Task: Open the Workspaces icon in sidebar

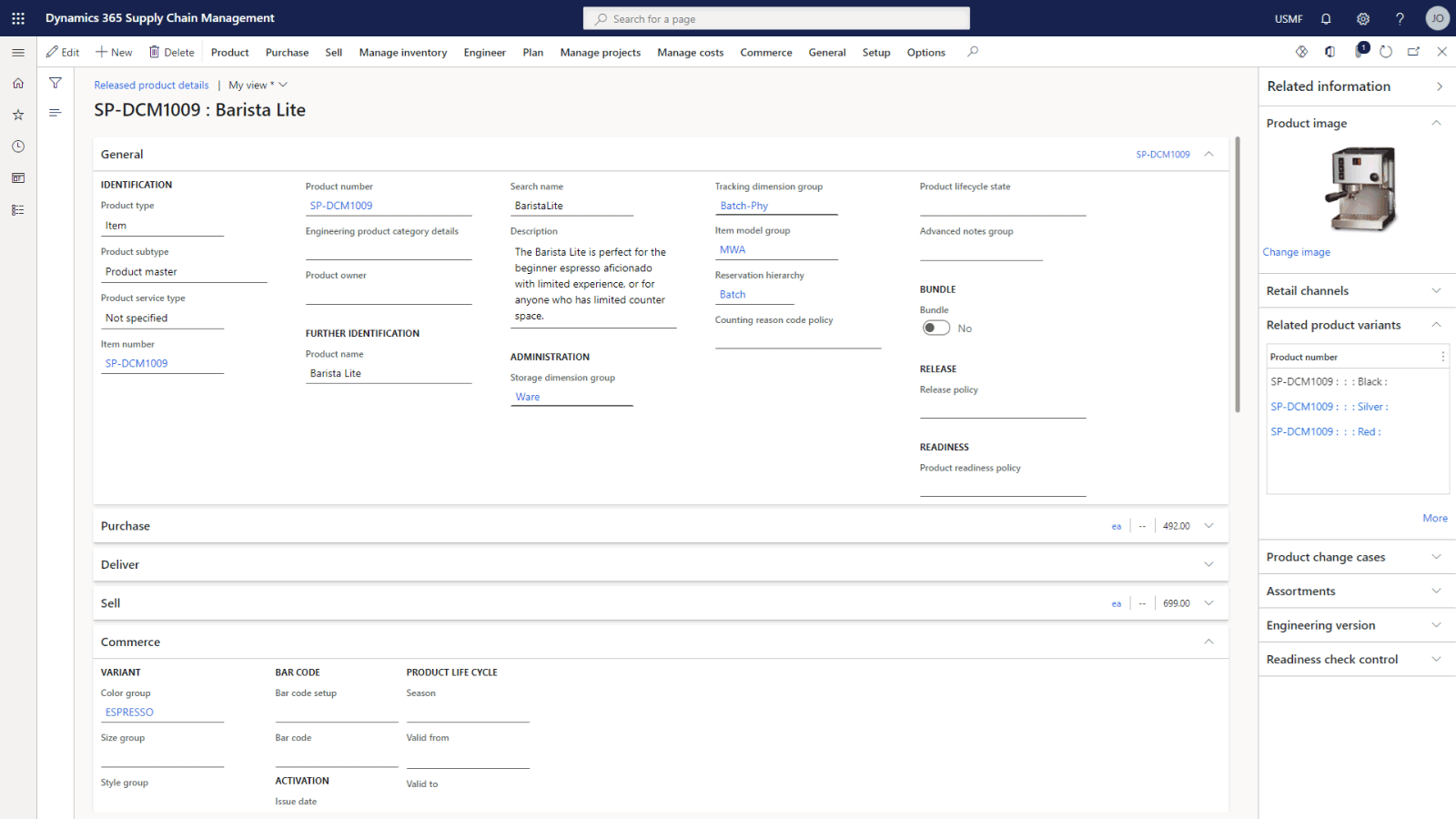Action: click(x=18, y=178)
